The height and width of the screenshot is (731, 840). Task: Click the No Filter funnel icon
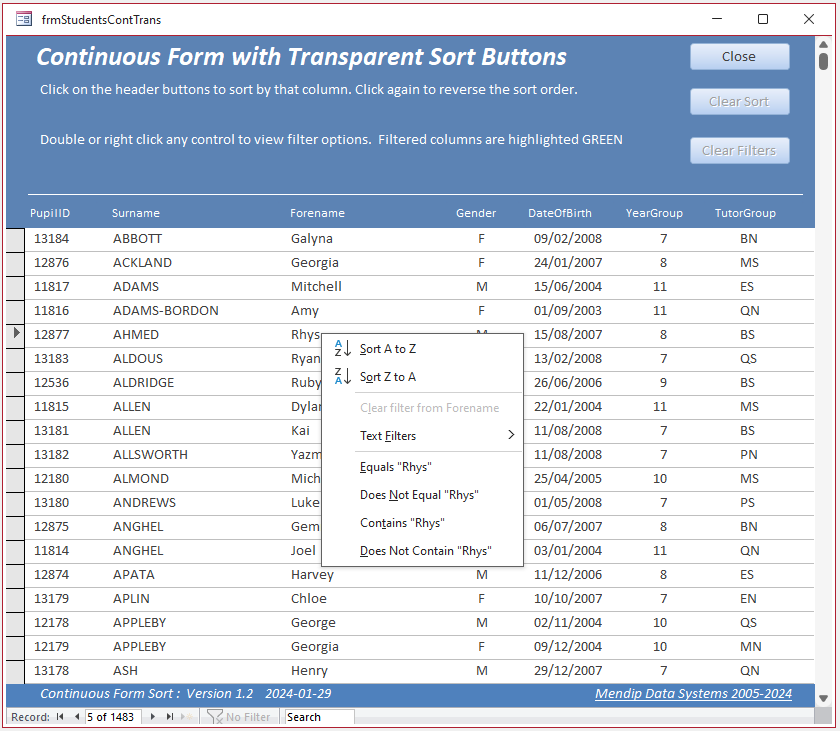tap(215, 717)
